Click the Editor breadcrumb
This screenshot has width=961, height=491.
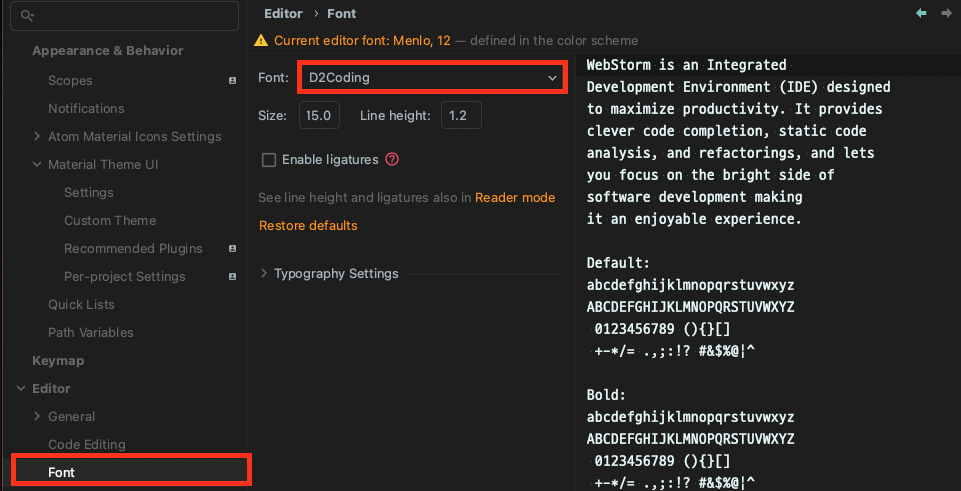click(283, 13)
